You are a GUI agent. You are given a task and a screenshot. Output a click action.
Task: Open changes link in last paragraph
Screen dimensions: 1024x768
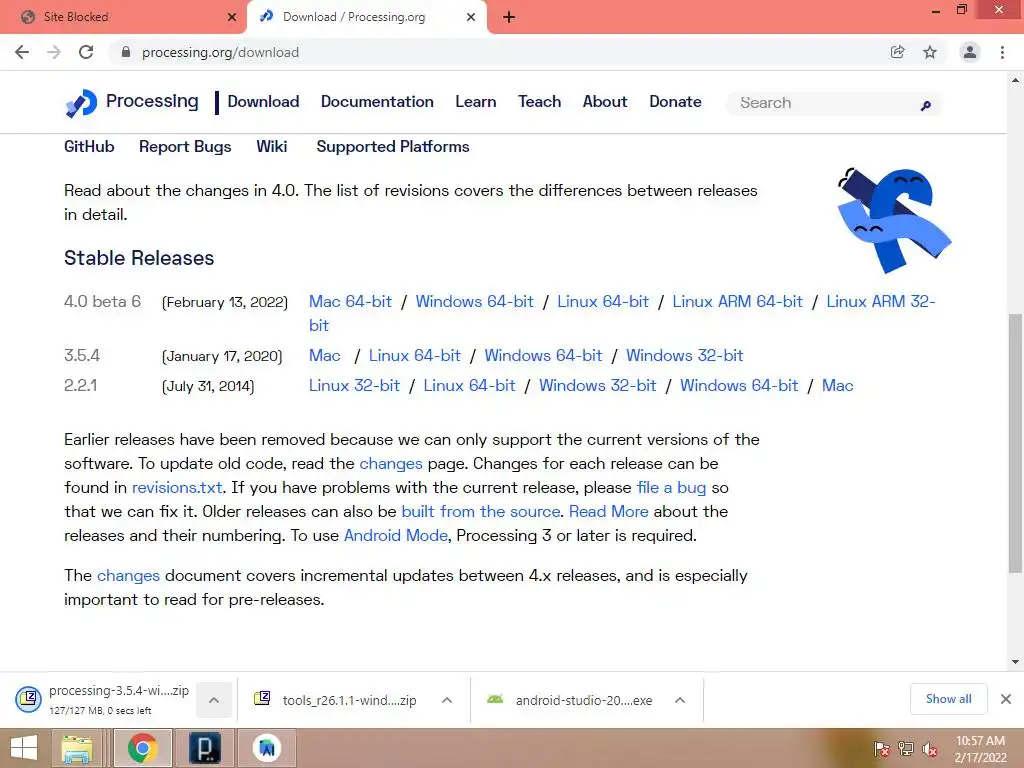tap(128, 575)
